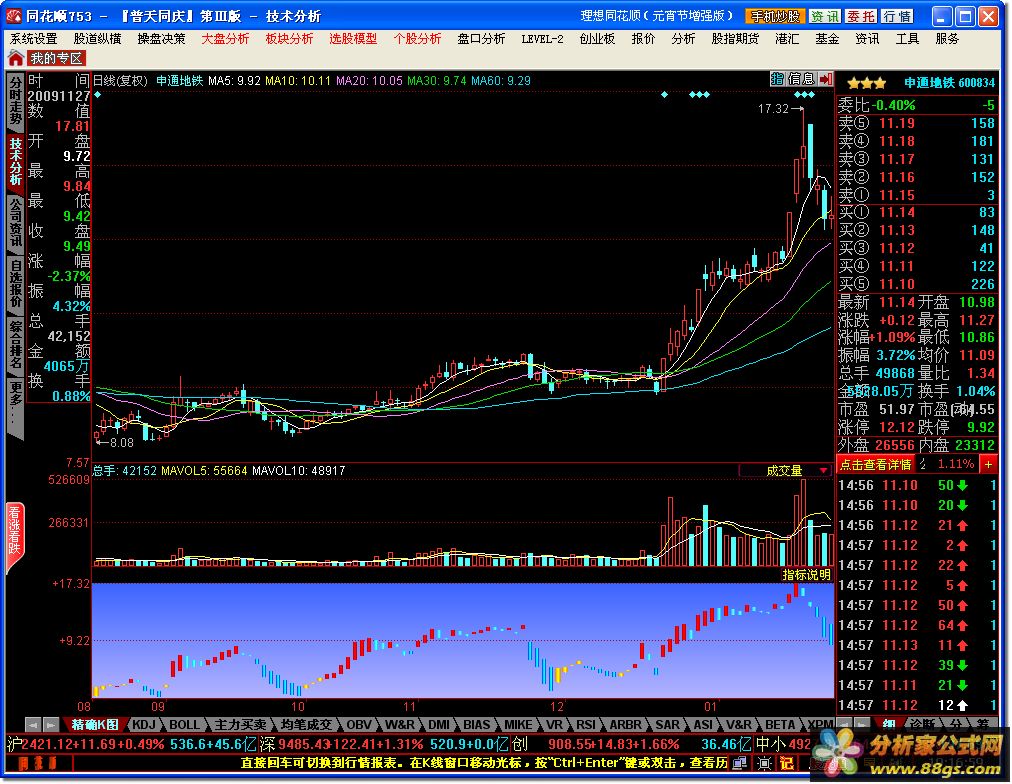Open the 大盘分析 menu
The image size is (1012, 784).
pos(225,39)
